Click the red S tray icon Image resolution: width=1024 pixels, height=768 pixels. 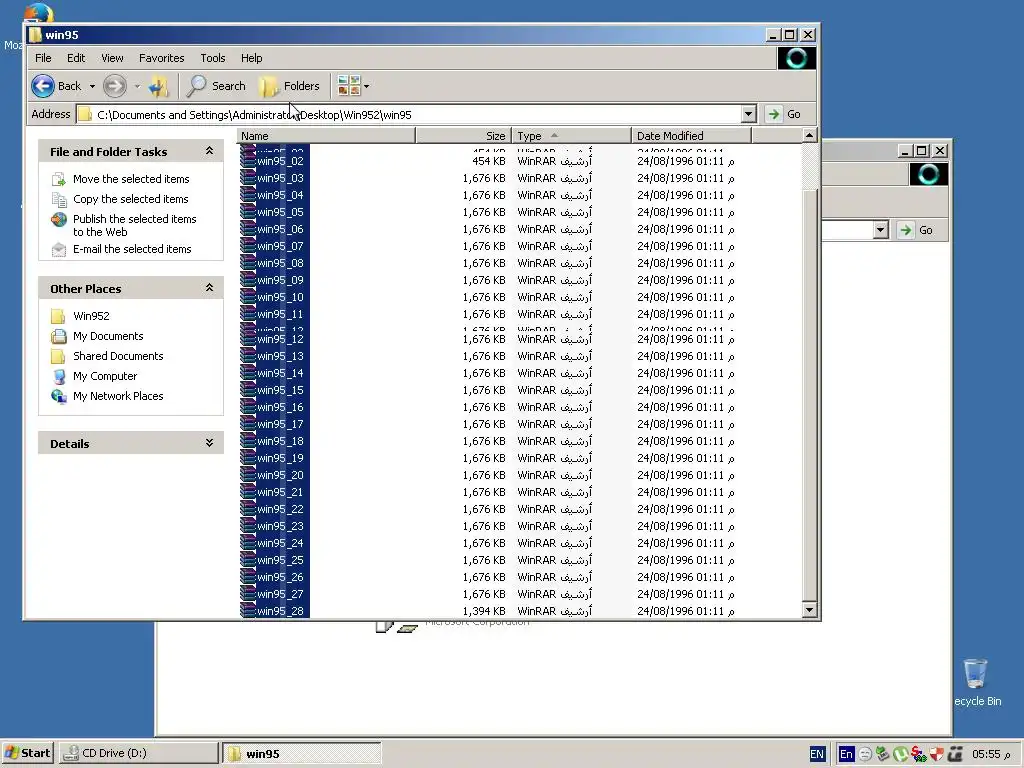(918, 754)
